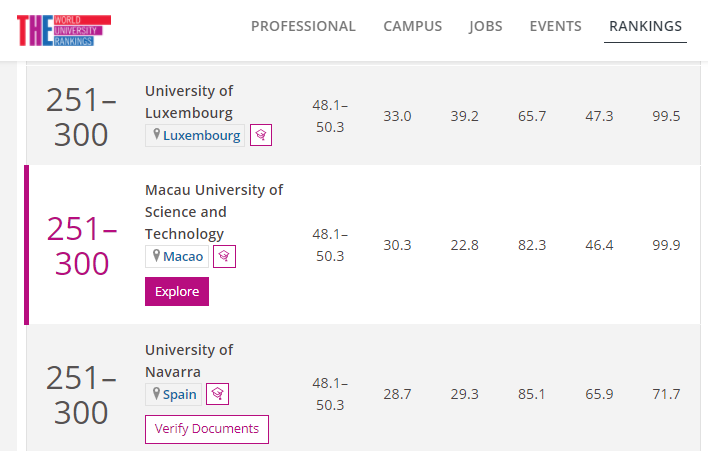
Task: Click location pin icon in Macao tag
Action: [x=156, y=256]
